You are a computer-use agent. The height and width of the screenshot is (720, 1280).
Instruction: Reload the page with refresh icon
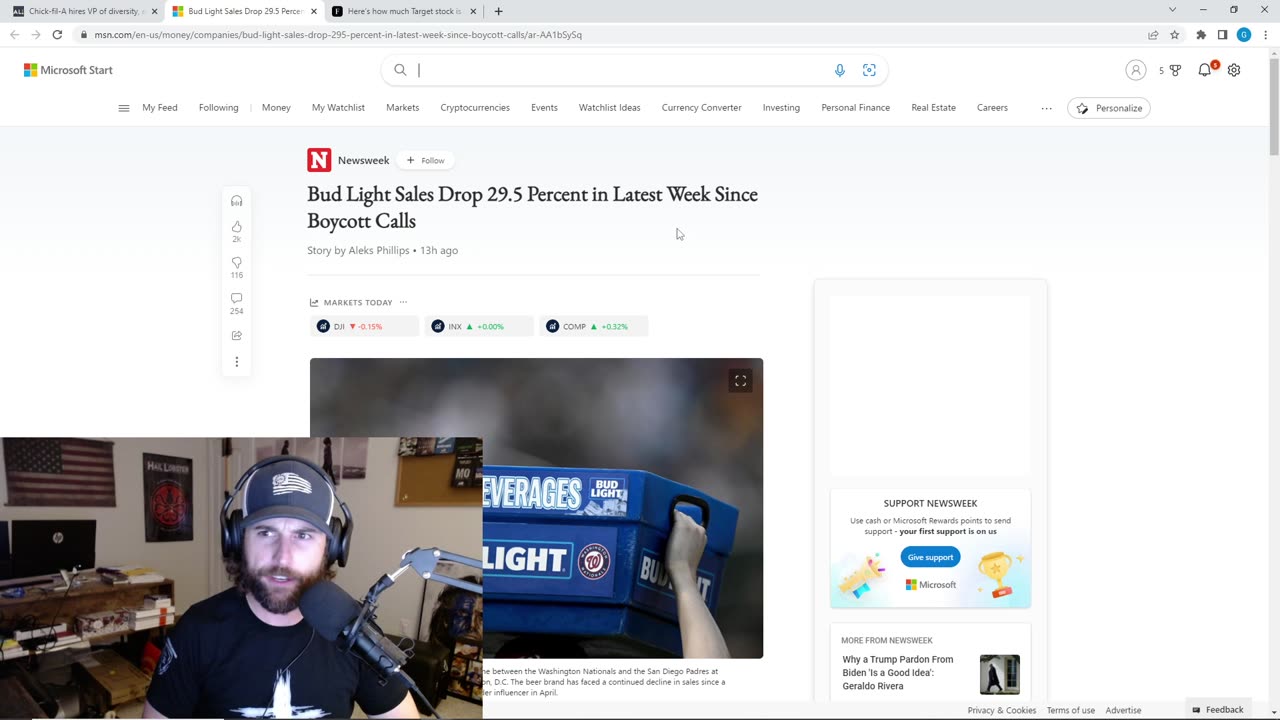[57, 34]
